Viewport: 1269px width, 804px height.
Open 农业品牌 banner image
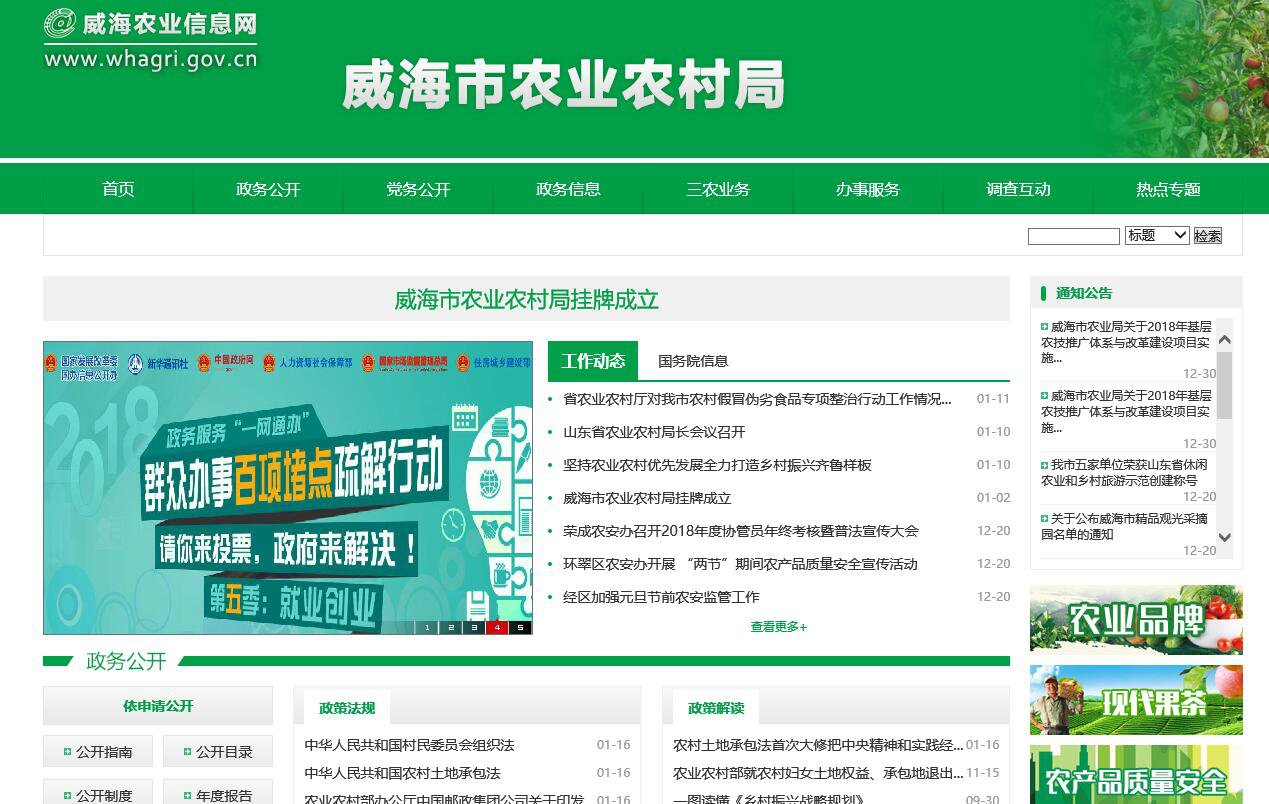[x=1136, y=620]
